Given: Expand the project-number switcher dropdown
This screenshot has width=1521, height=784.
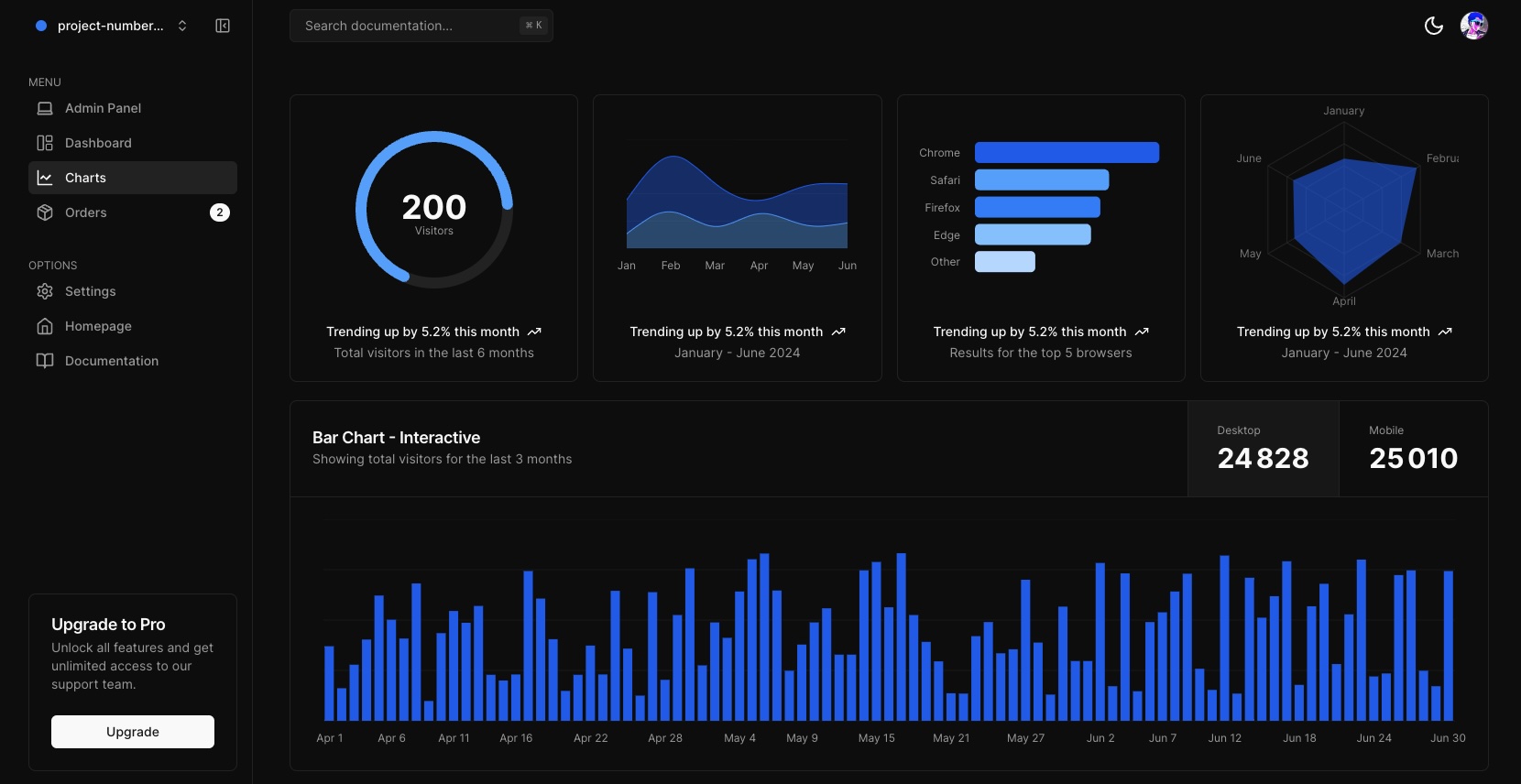Looking at the screenshot, I should click(110, 26).
